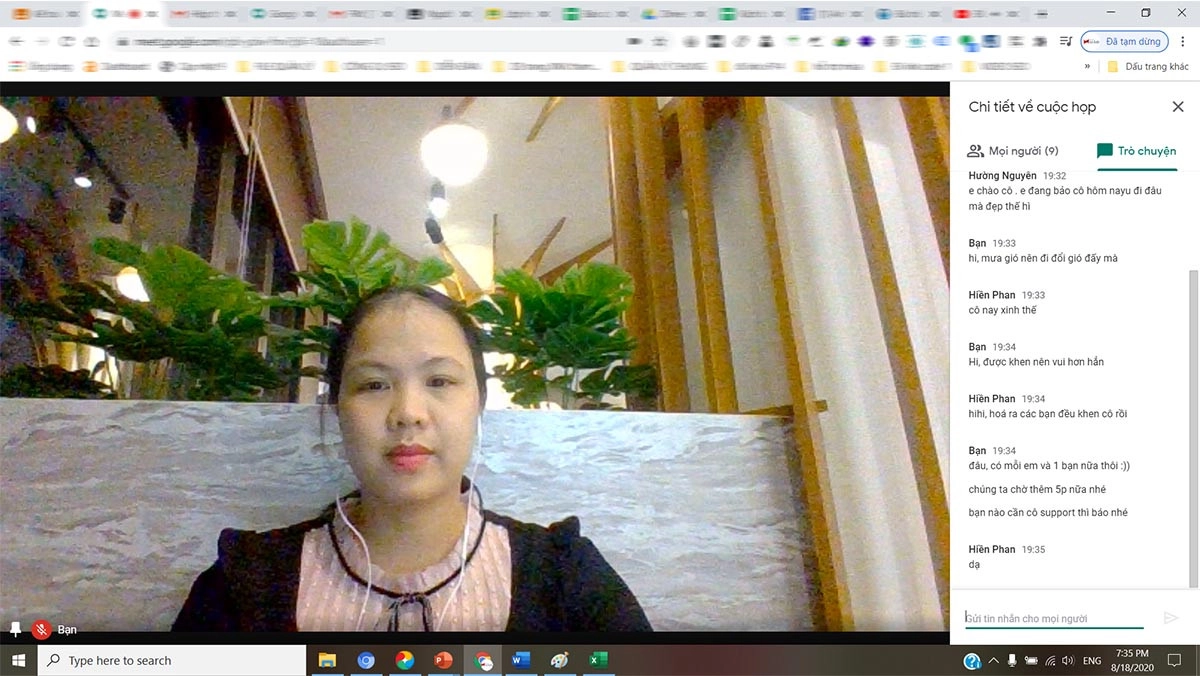The height and width of the screenshot is (676, 1200).
Task: Open File Explorer from the taskbar
Action: click(x=327, y=660)
